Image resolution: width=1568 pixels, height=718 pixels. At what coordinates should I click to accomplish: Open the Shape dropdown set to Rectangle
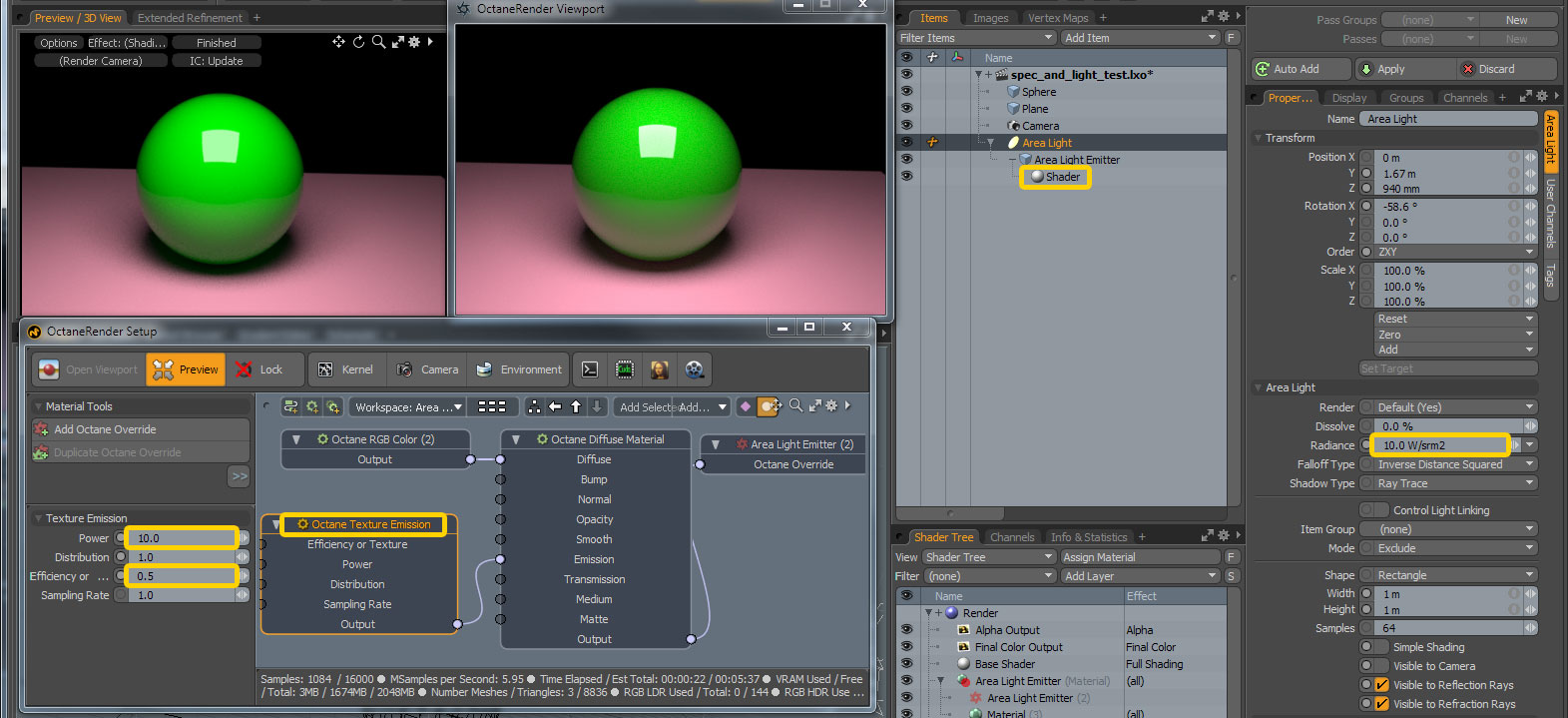[x=1456, y=575]
